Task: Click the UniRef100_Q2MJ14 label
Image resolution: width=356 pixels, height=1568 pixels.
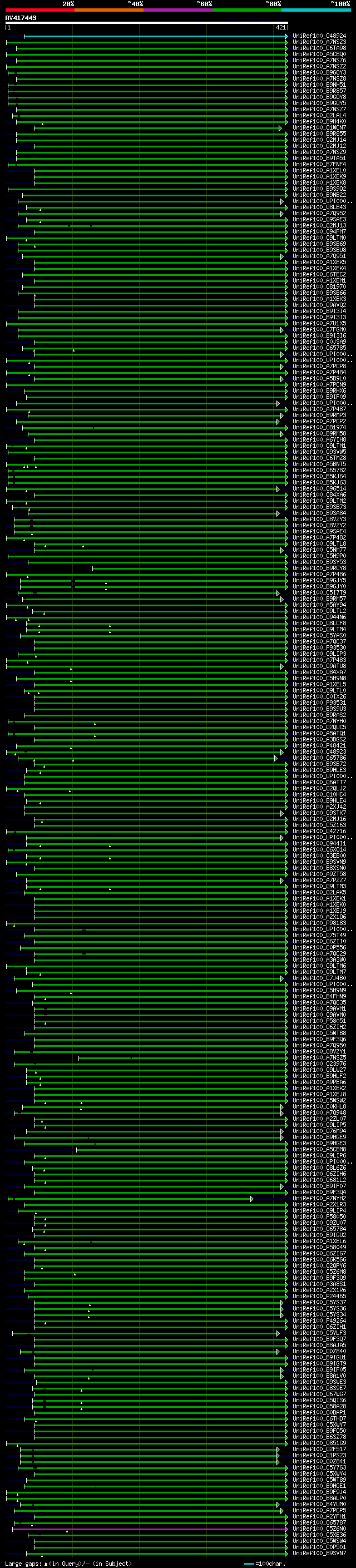Action: tap(319, 140)
